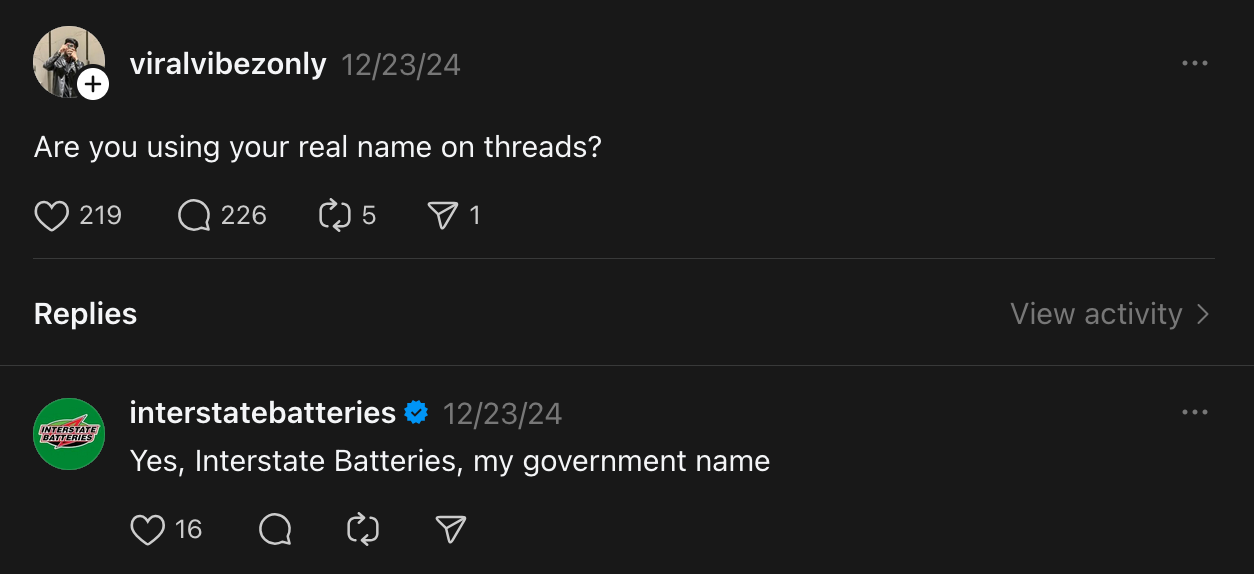
Task: Expand View activity chevron
Action: coord(1203,314)
